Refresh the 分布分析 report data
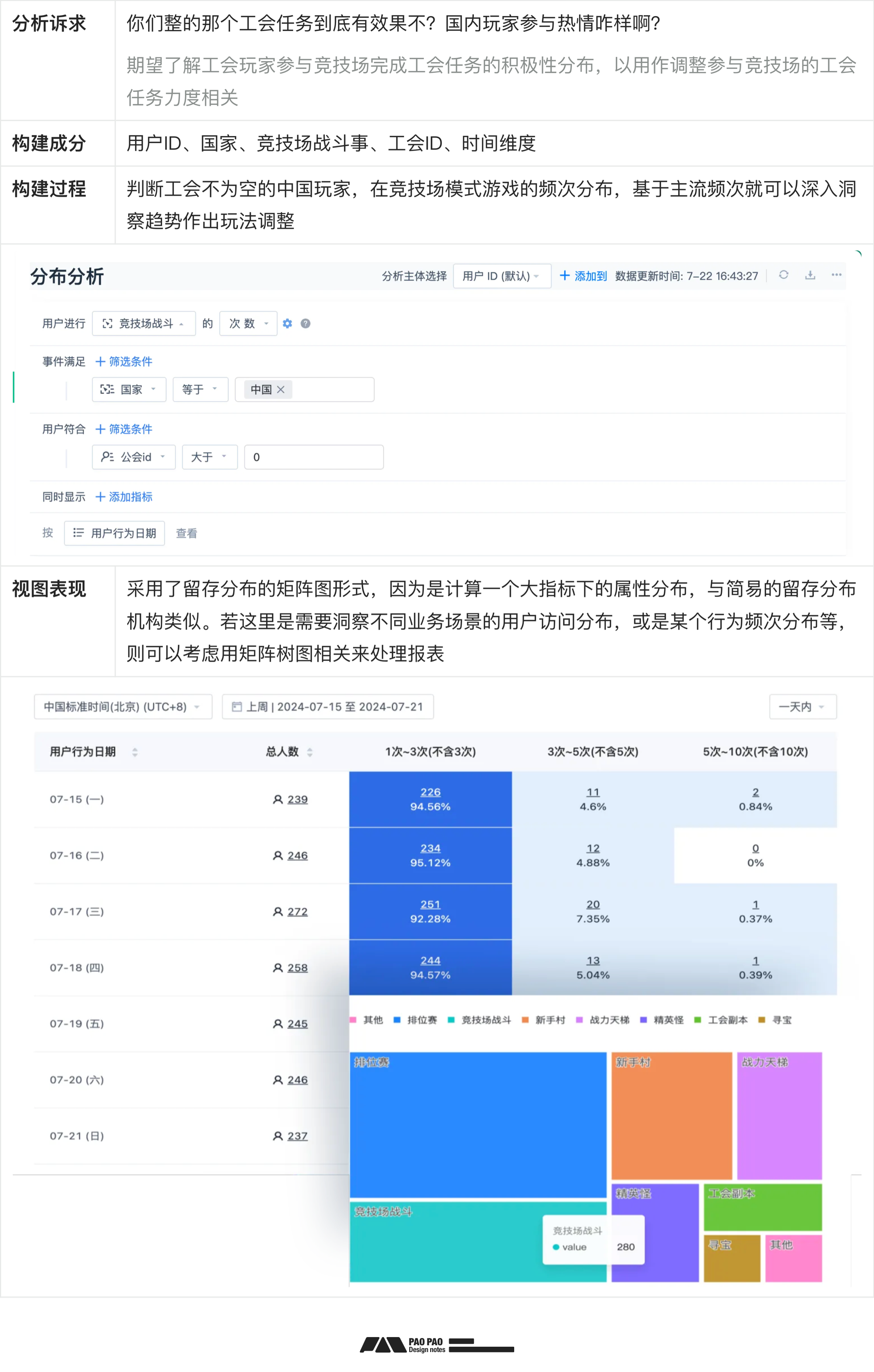874x1372 pixels. 784,274
